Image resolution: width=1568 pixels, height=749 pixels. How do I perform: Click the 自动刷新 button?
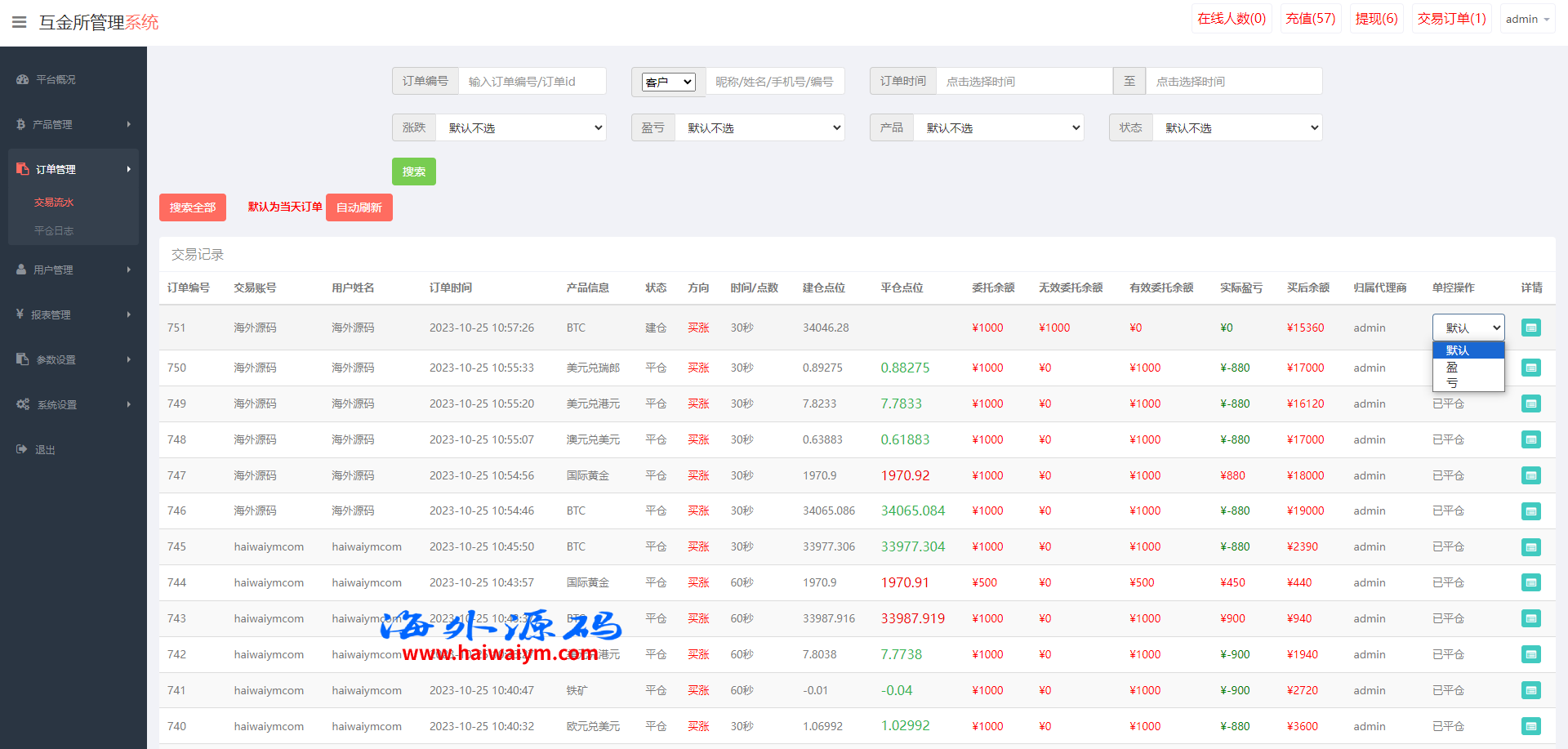click(x=359, y=207)
